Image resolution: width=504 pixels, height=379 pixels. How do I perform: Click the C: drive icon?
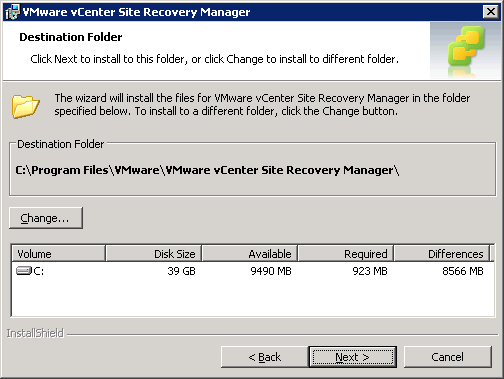point(24,271)
